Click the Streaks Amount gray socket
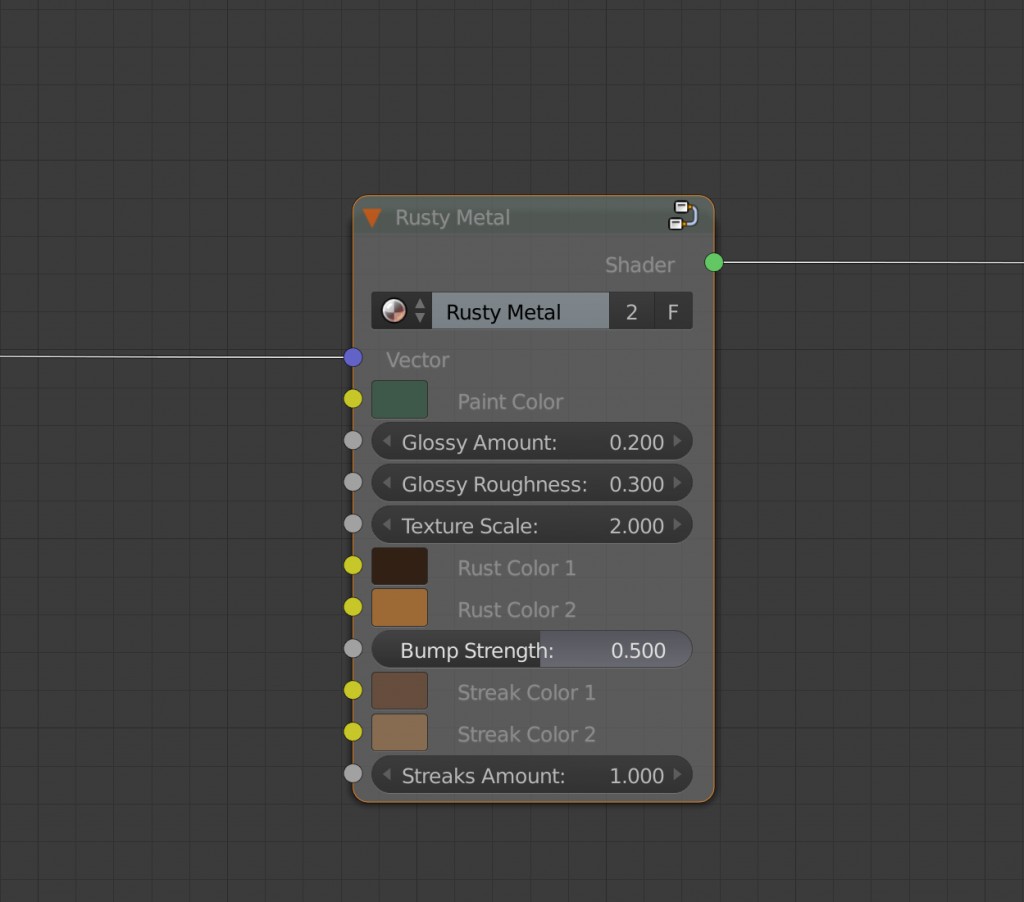This screenshot has height=902, width=1024. click(353, 773)
